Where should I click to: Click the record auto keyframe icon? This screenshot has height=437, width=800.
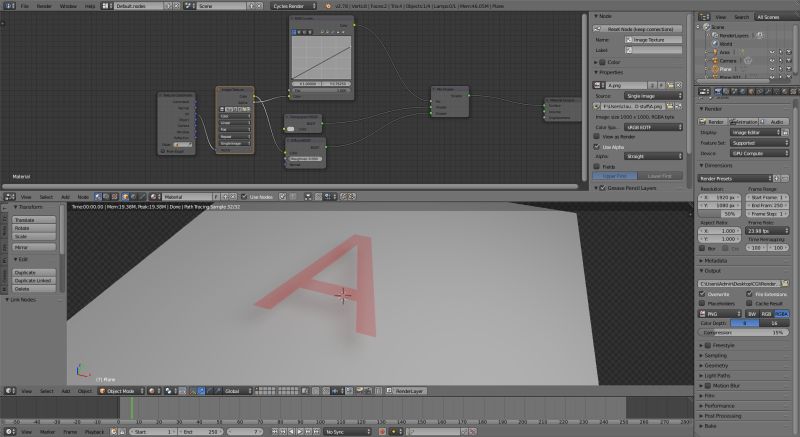[x=382, y=432]
